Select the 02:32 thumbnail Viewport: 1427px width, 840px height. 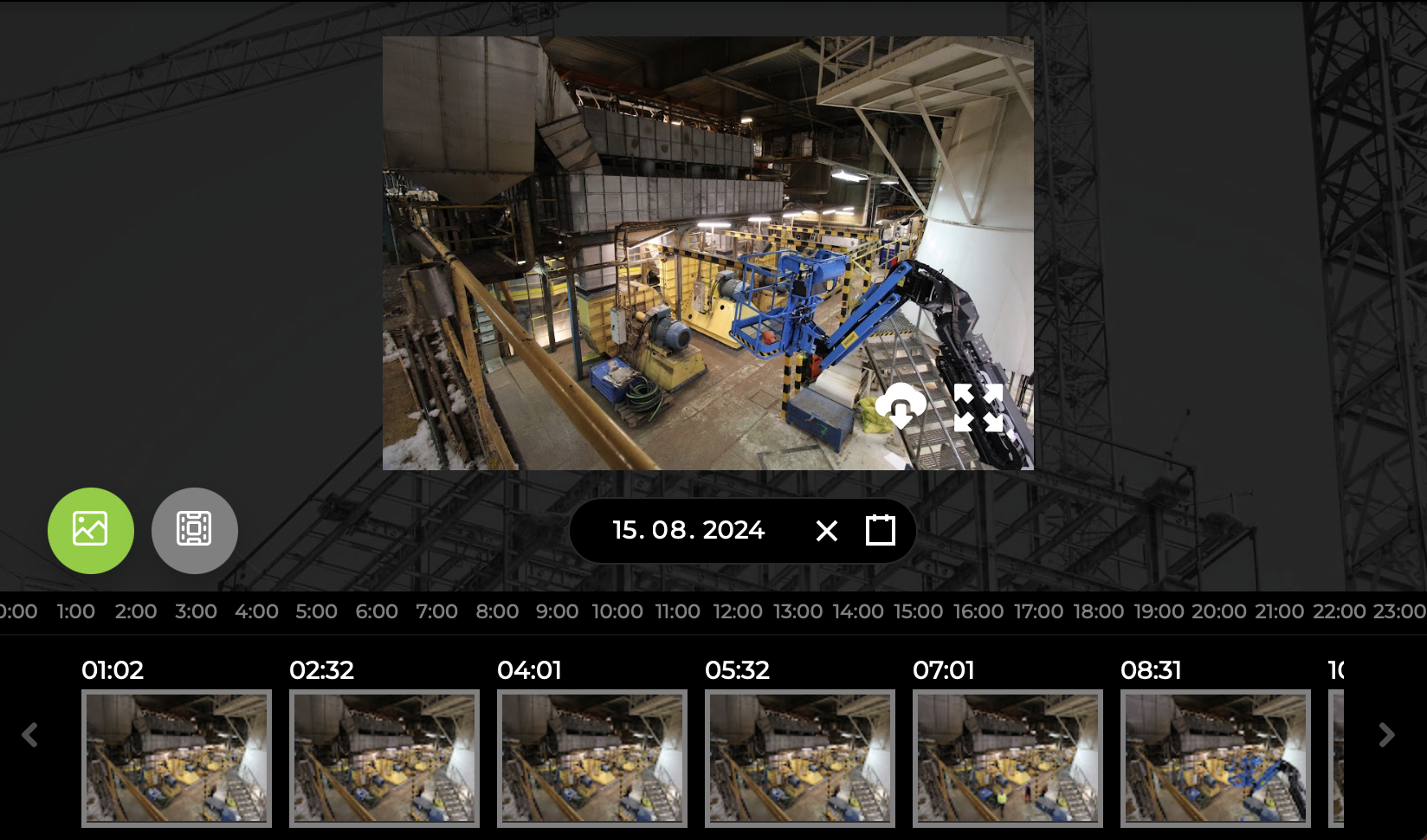click(x=384, y=758)
